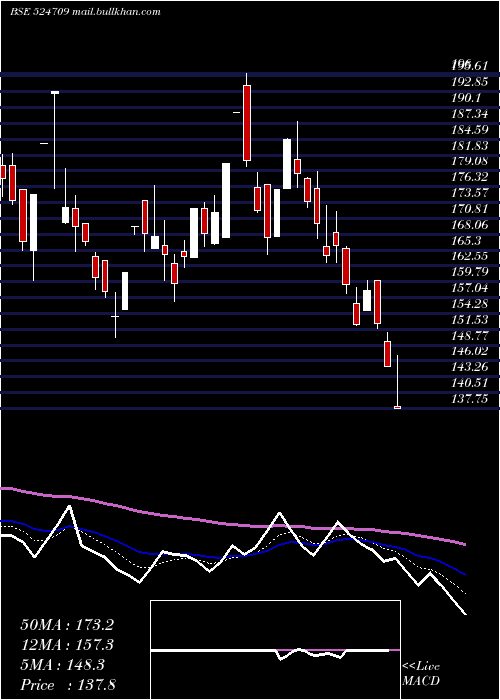500x700 pixels.
Task: Click the MACD histogram panel
Action: click(x=275, y=650)
